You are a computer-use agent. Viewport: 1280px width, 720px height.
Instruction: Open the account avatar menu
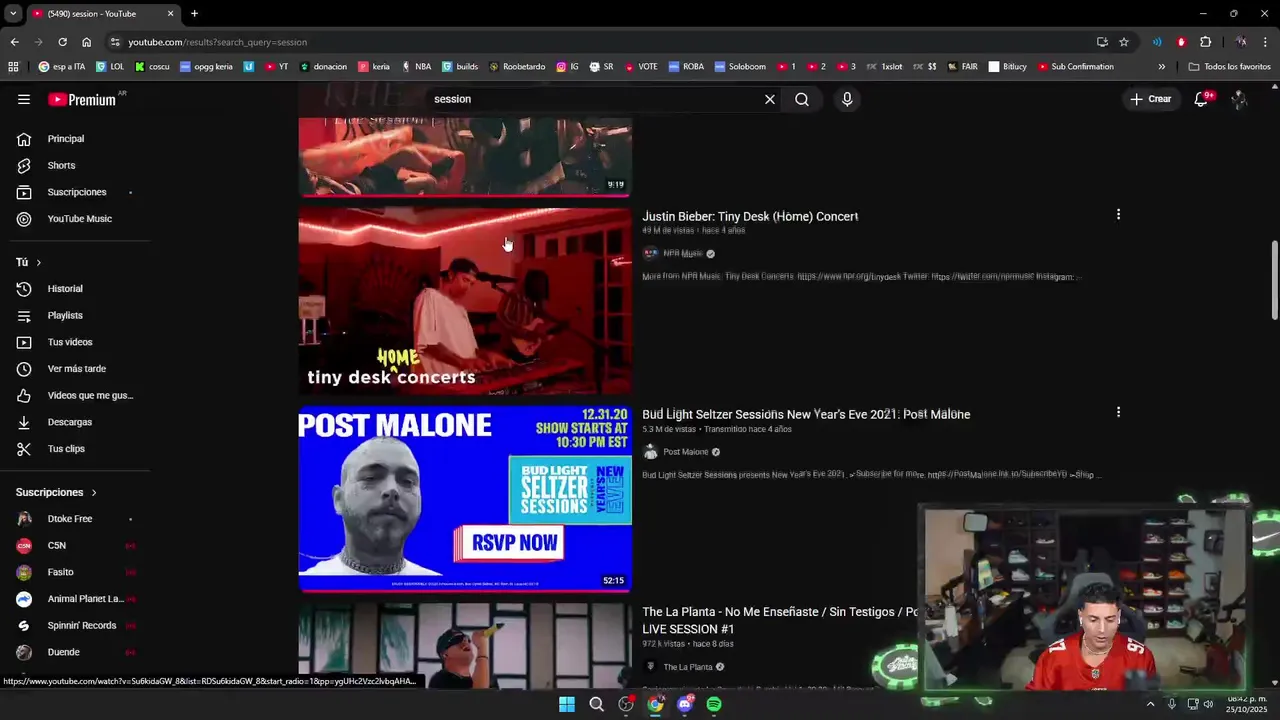(x=1239, y=99)
